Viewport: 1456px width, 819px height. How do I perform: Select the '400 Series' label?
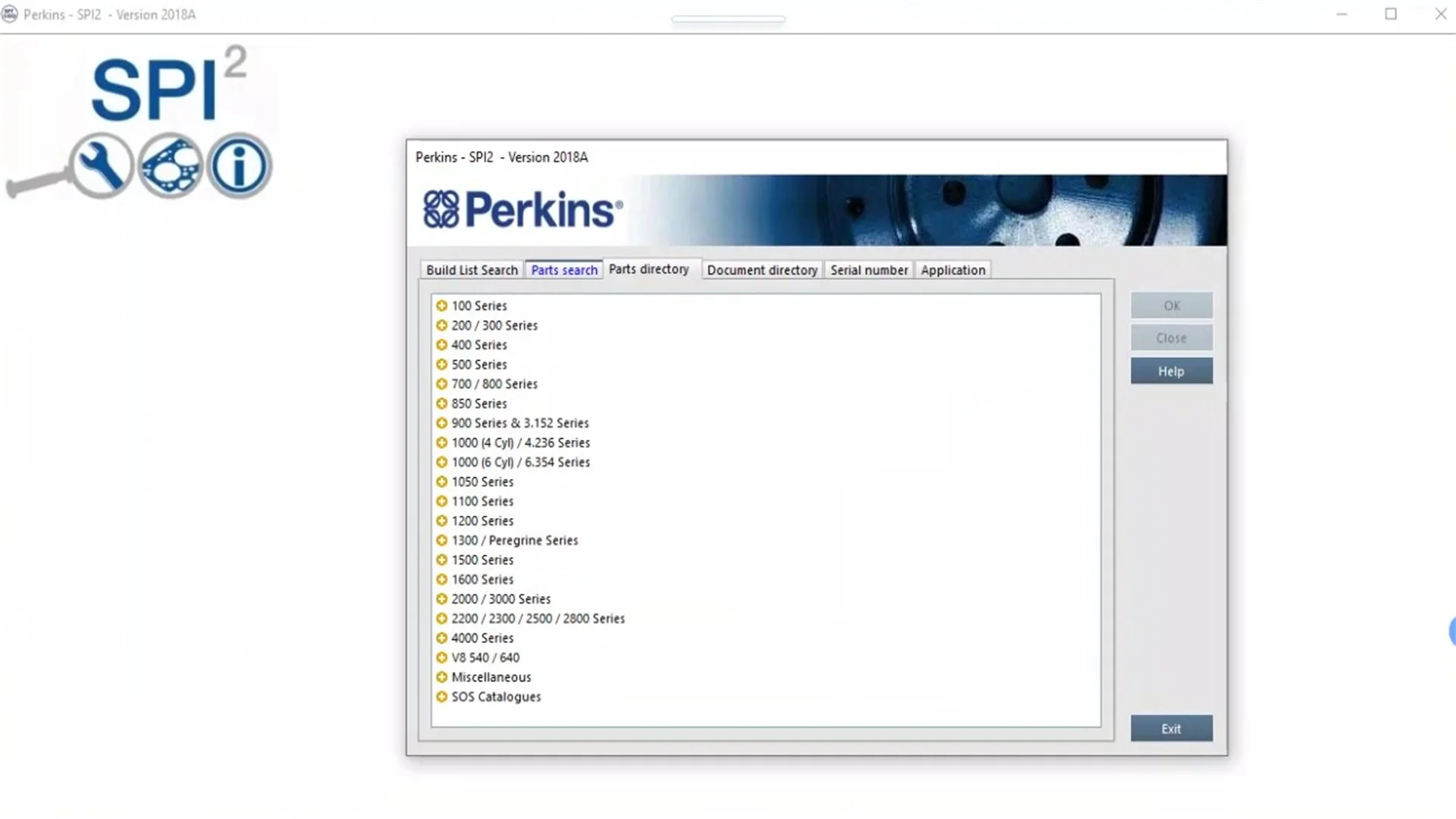(x=479, y=345)
